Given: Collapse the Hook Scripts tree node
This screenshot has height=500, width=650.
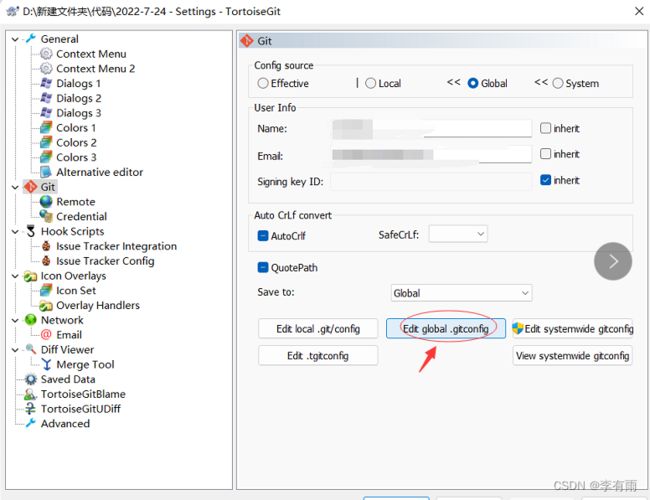Looking at the screenshot, I should pyautogui.click(x=15, y=232).
